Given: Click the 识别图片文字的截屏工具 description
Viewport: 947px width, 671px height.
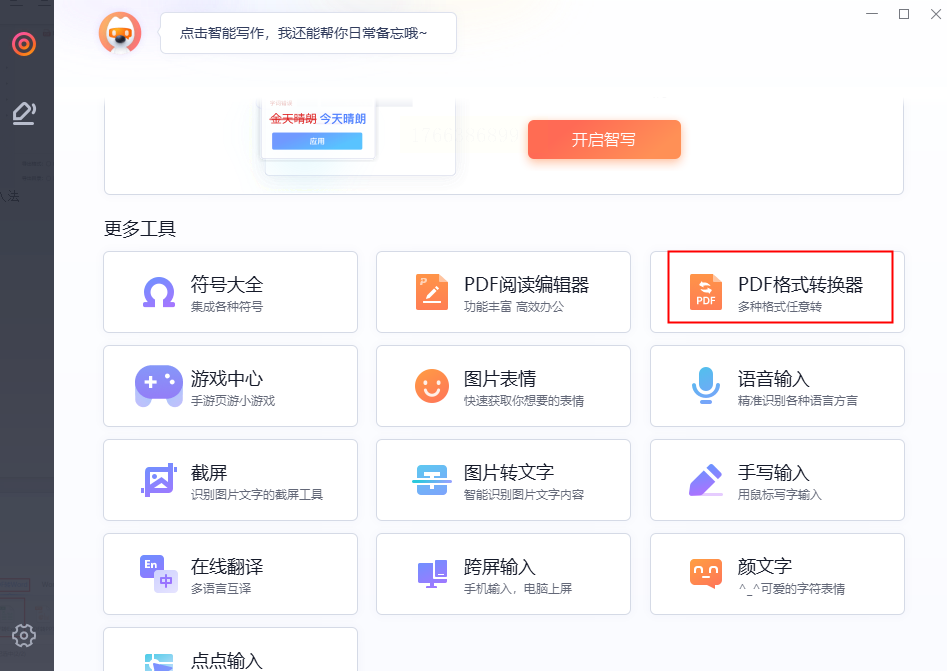Looking at the screenshot, I should click(257, 495).
